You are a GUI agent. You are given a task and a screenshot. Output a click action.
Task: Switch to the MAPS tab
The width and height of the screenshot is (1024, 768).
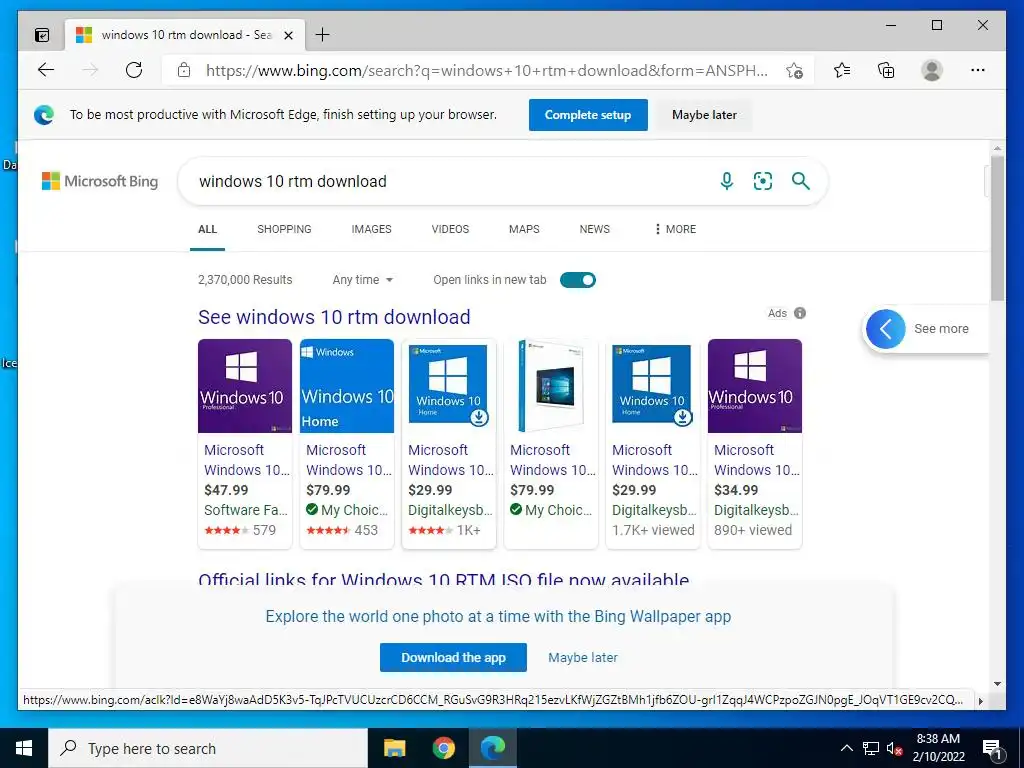coord(524,229)
